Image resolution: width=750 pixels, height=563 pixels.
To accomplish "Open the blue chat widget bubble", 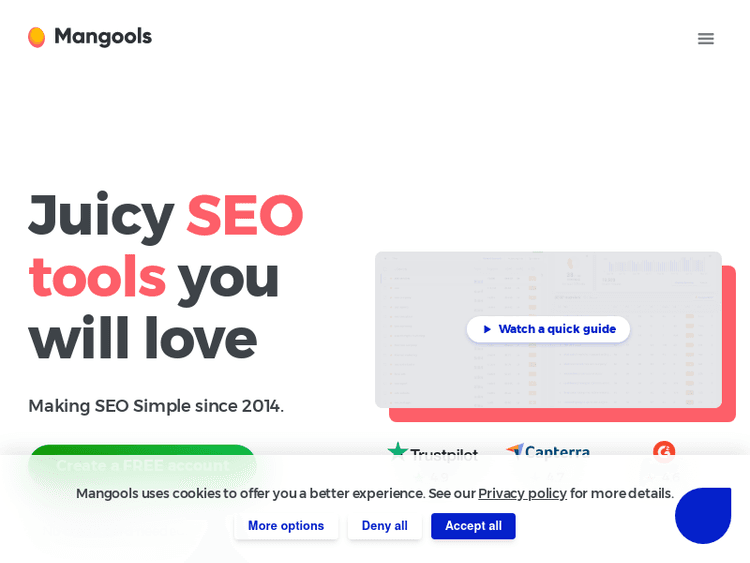I will point(703,516).
